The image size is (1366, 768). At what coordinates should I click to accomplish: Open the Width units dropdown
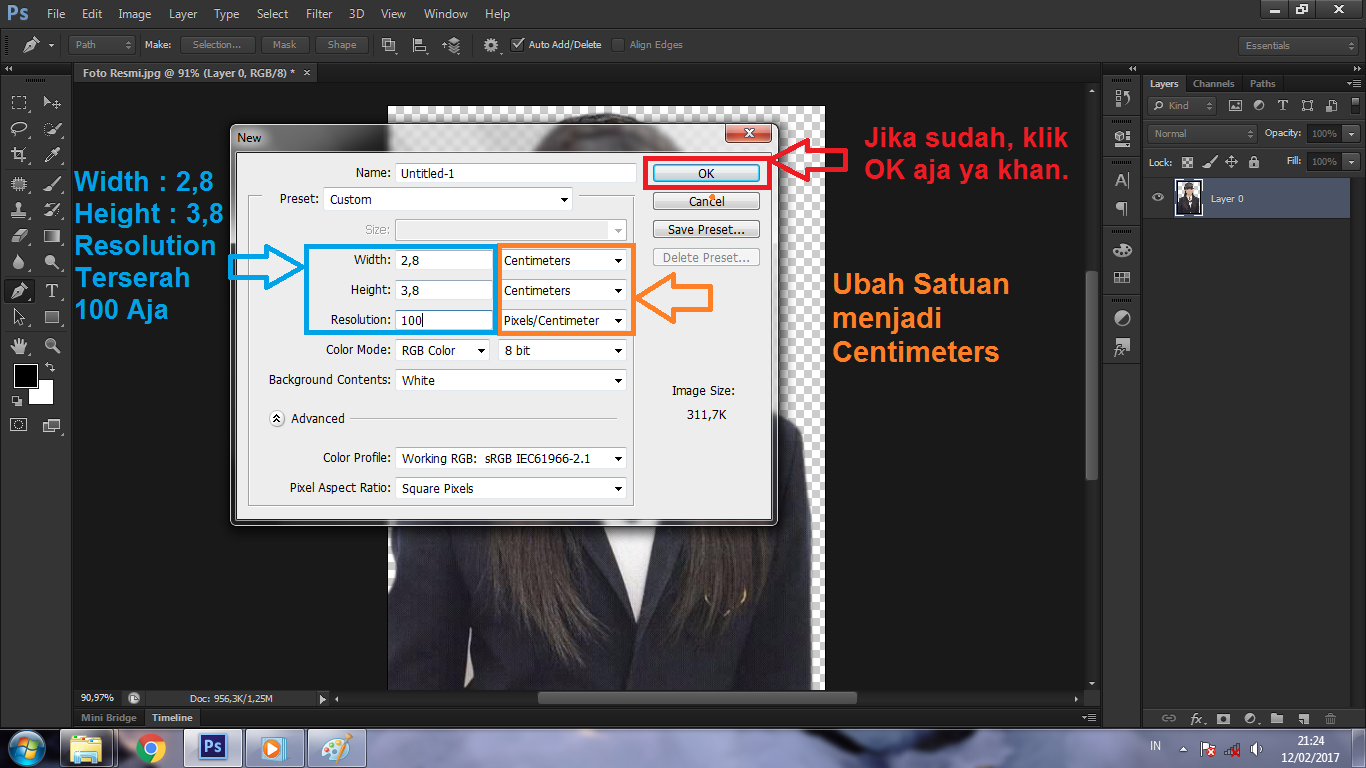564,260
